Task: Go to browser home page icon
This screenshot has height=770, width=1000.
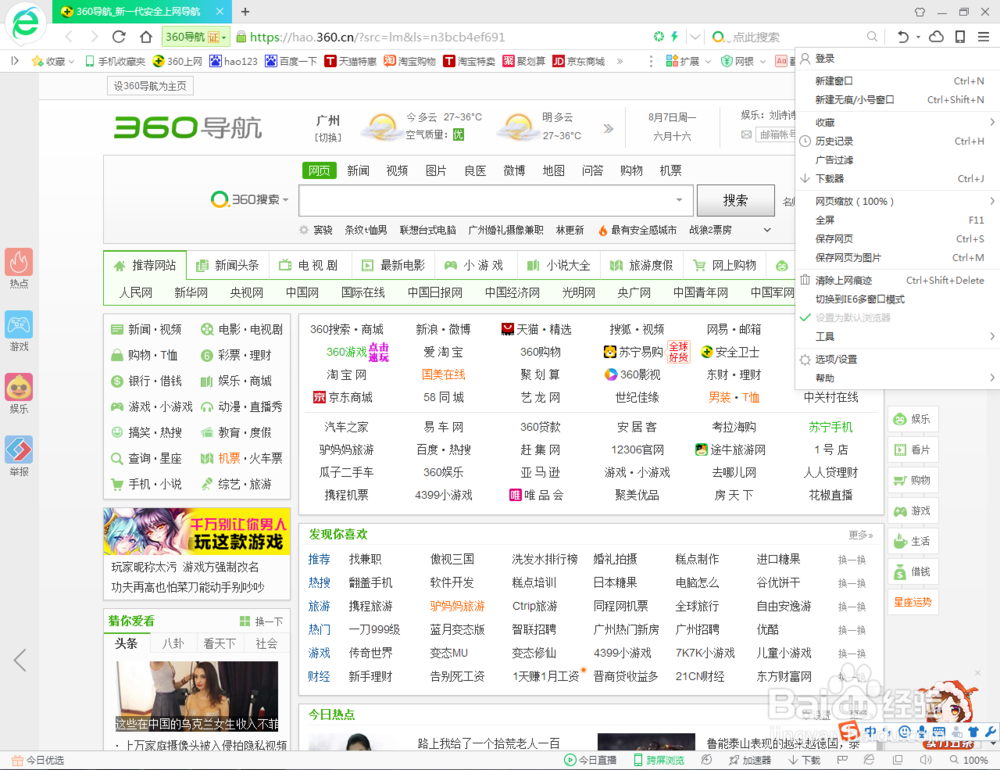Action: point(146,36)
